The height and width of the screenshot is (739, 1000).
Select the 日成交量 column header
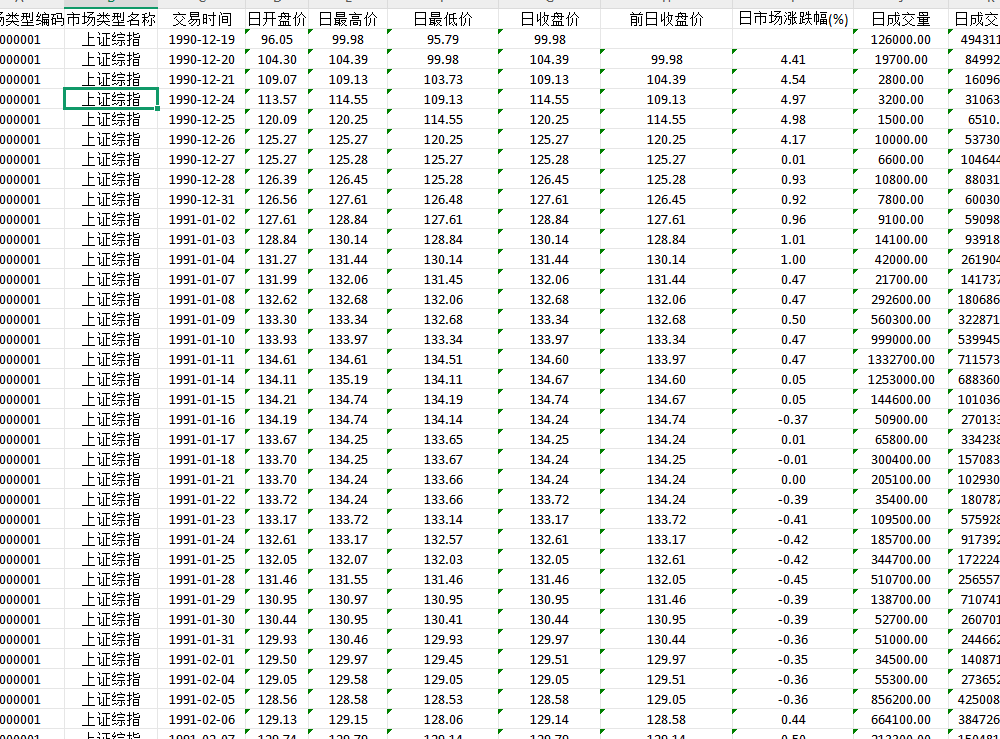(900, 19)
